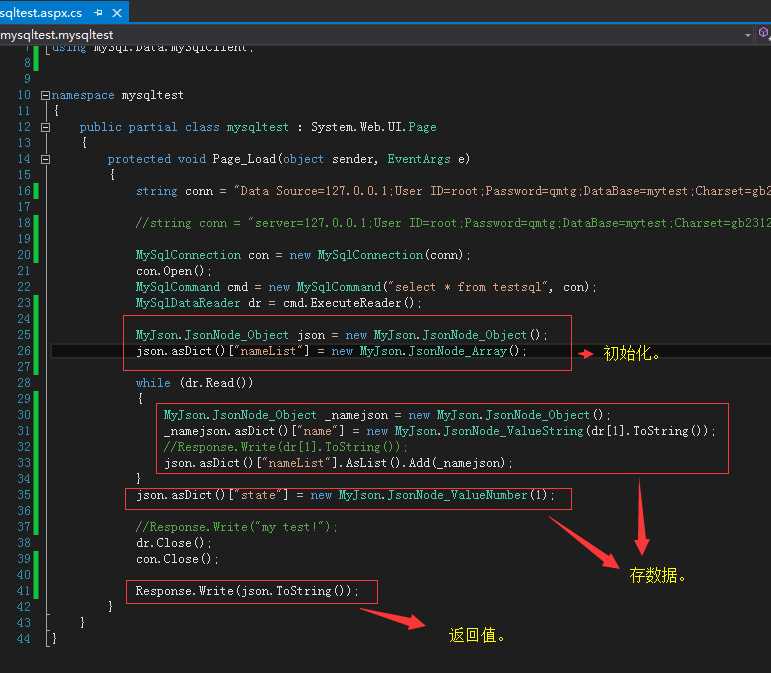Click 'JsonNode_ValueNumber(1)' expression

coord(467,495)
